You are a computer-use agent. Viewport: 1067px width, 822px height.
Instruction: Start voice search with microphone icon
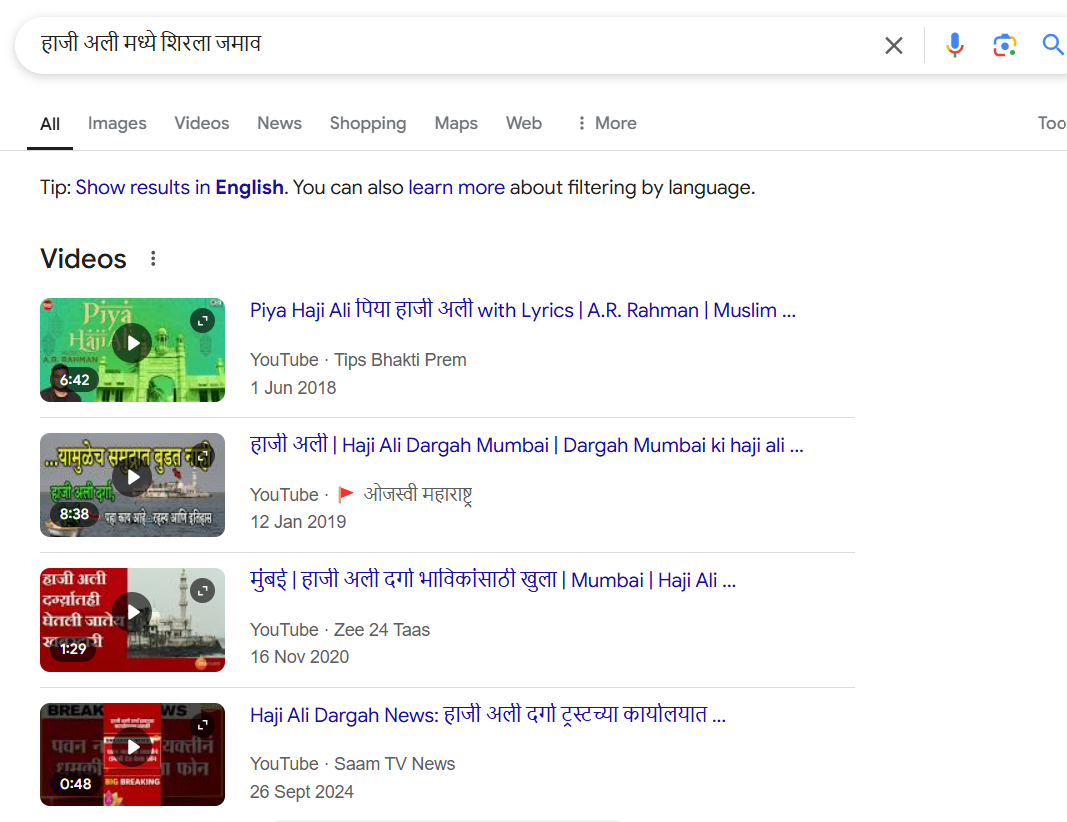click(x=955, y=46)
